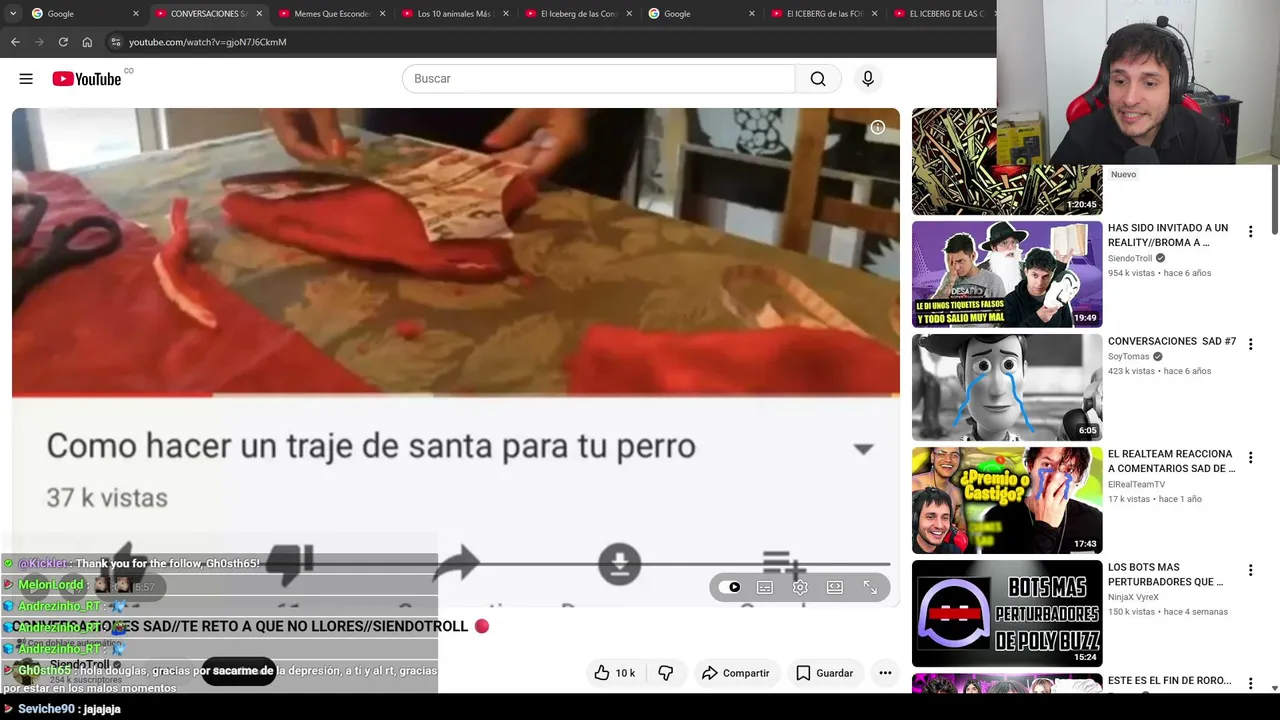Open more actions menu beside Guardar

pos(885,673)
